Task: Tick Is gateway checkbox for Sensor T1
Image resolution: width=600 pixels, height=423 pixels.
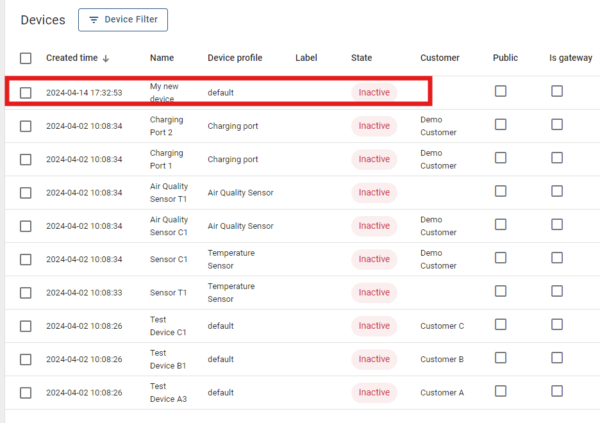Action: pos(557,291)
